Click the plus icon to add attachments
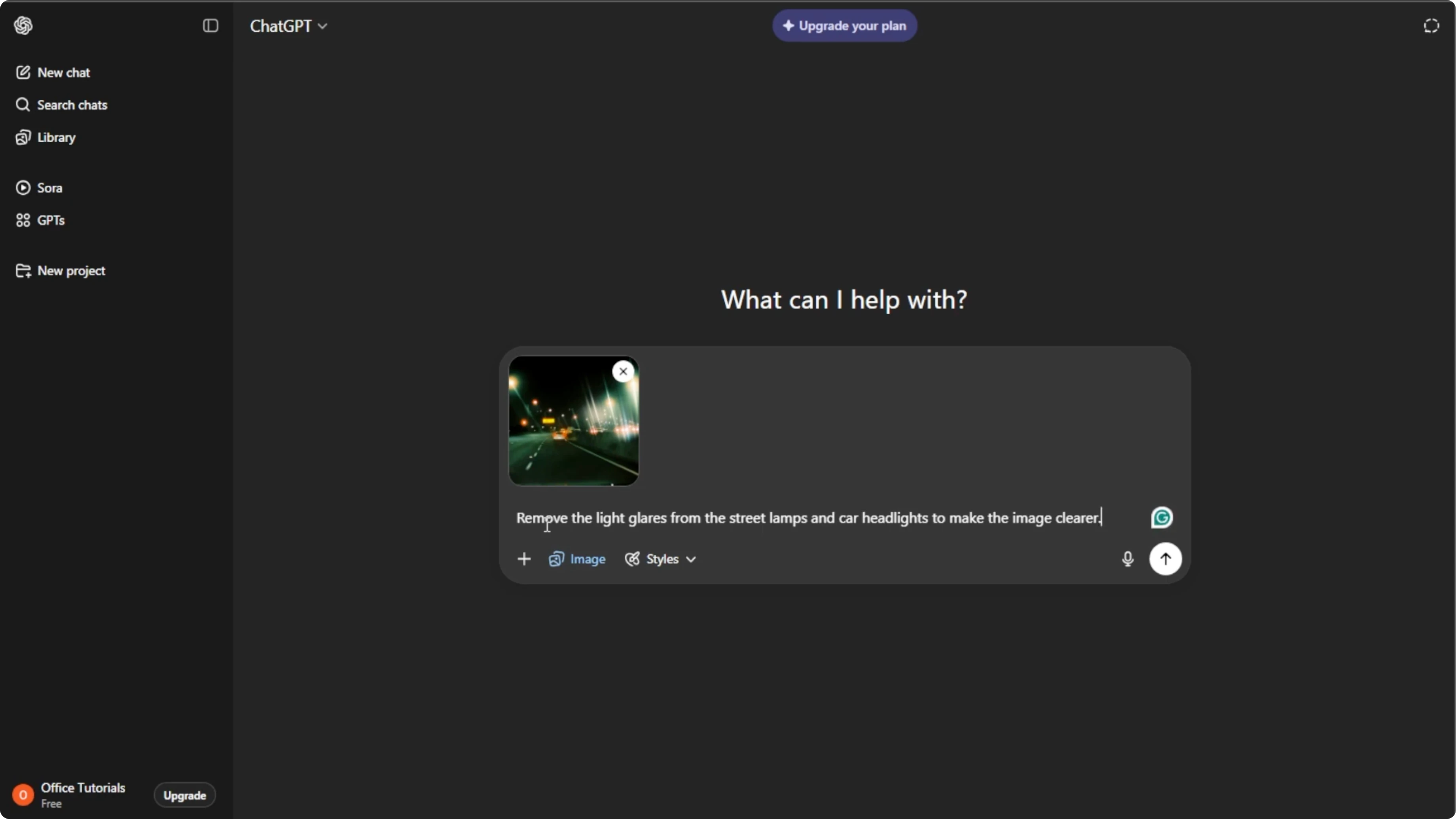Screen dimensions: 1456x819 click(x=524, y=559)
